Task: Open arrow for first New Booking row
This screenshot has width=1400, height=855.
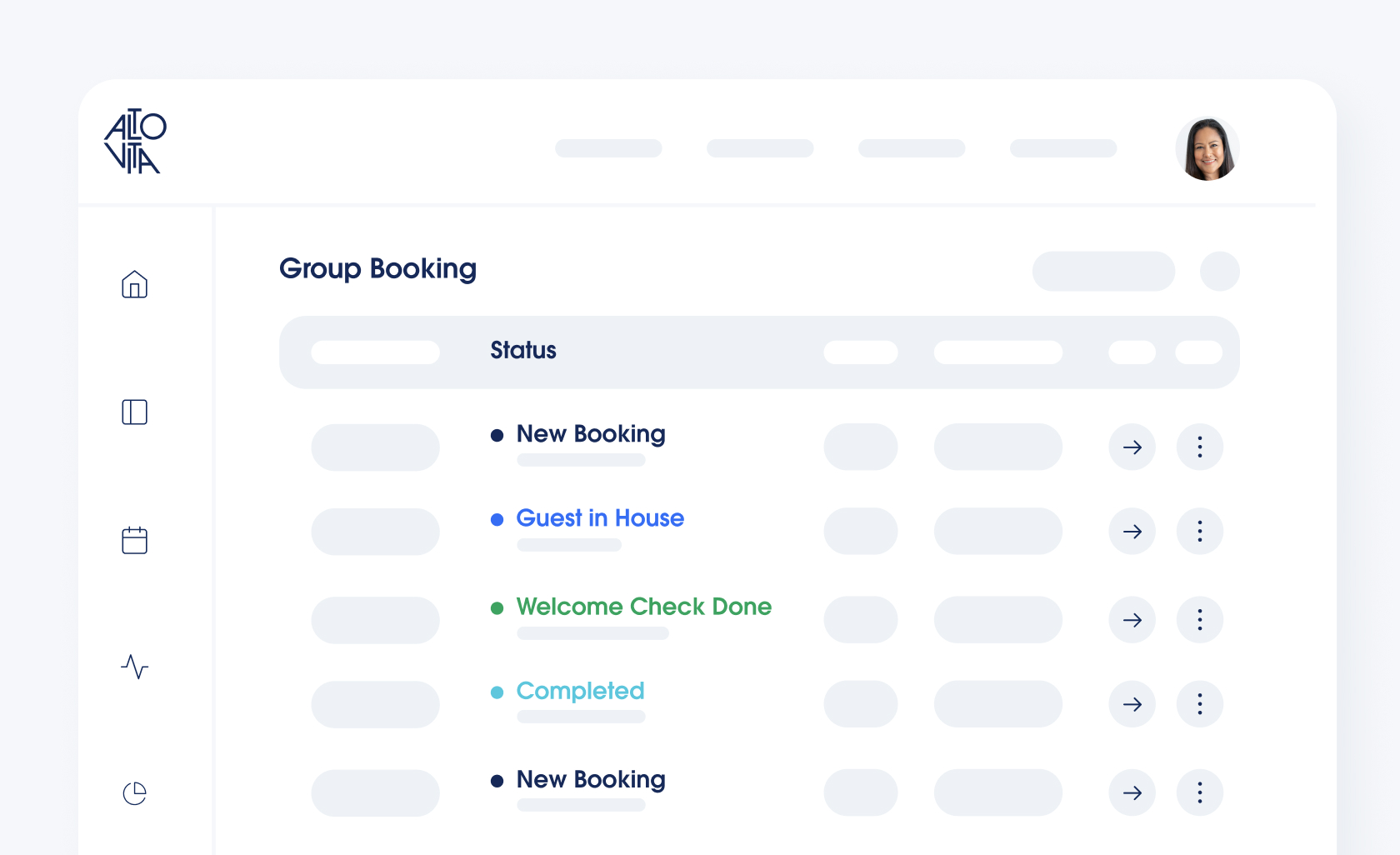Action: [1132, 447]
